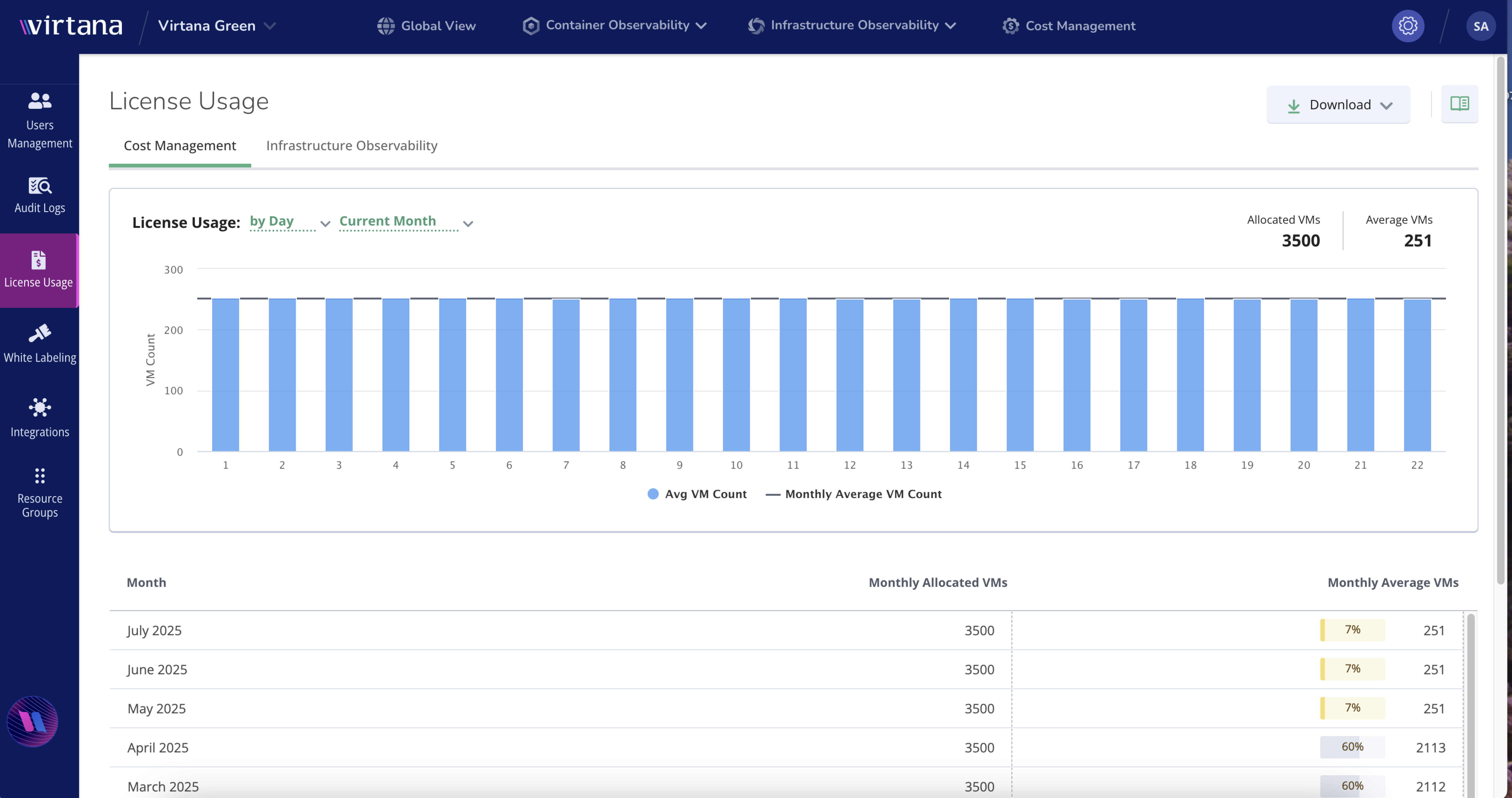This screenshot has width=1512, height=798.
Task: Select the April 2025 row
Action: (x=786, y=748)
